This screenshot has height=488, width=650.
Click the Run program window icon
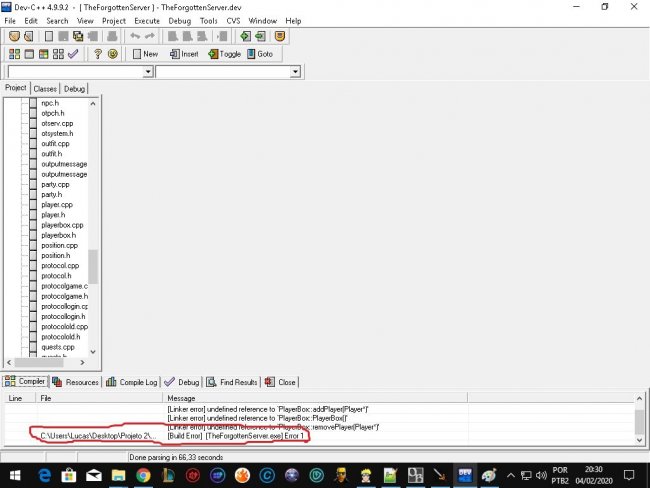[29, 54]
